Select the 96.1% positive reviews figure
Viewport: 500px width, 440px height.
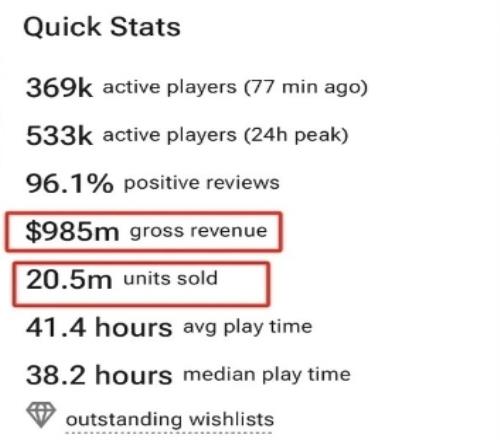point(70,184)
